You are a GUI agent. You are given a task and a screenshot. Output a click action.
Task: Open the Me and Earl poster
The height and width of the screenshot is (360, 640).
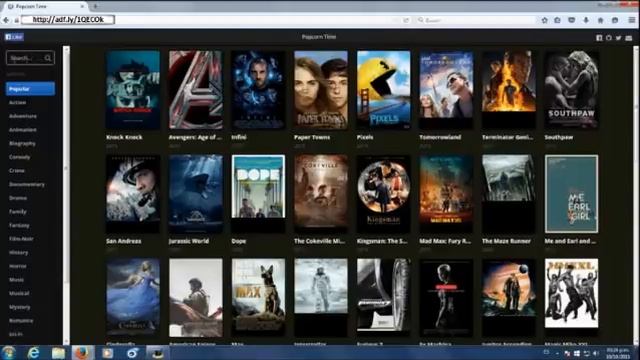tap(571, 193)
